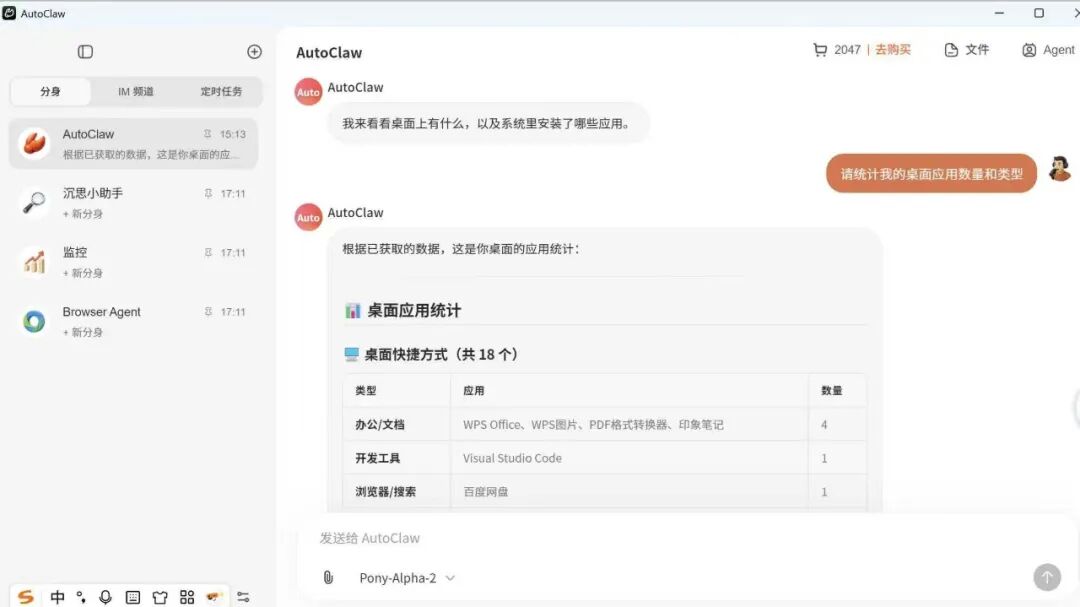Switch to the 分身 tab
The image size is (1080, 607).
(x=50, y=92)
